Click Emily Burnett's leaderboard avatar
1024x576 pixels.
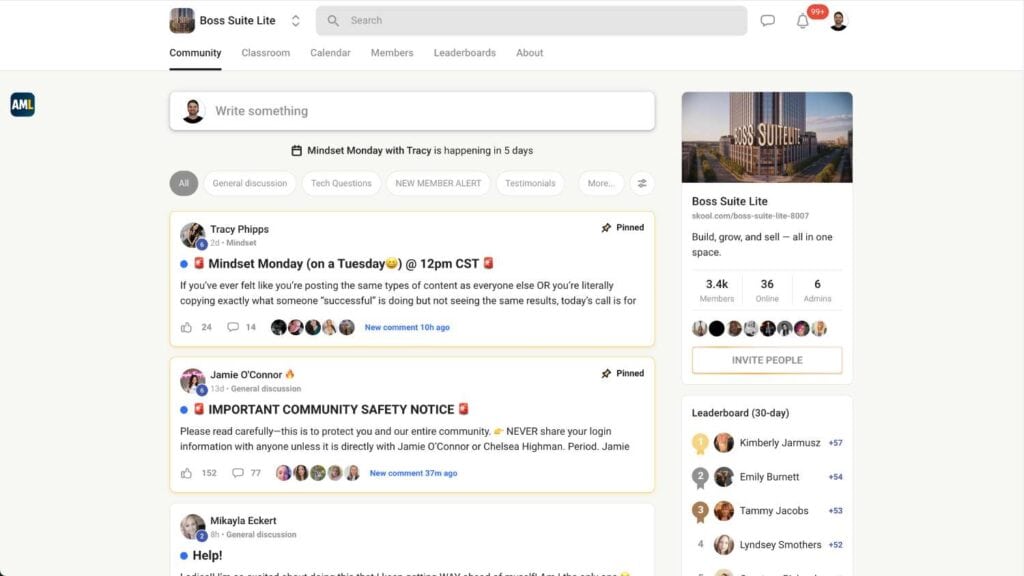[723, 477]
